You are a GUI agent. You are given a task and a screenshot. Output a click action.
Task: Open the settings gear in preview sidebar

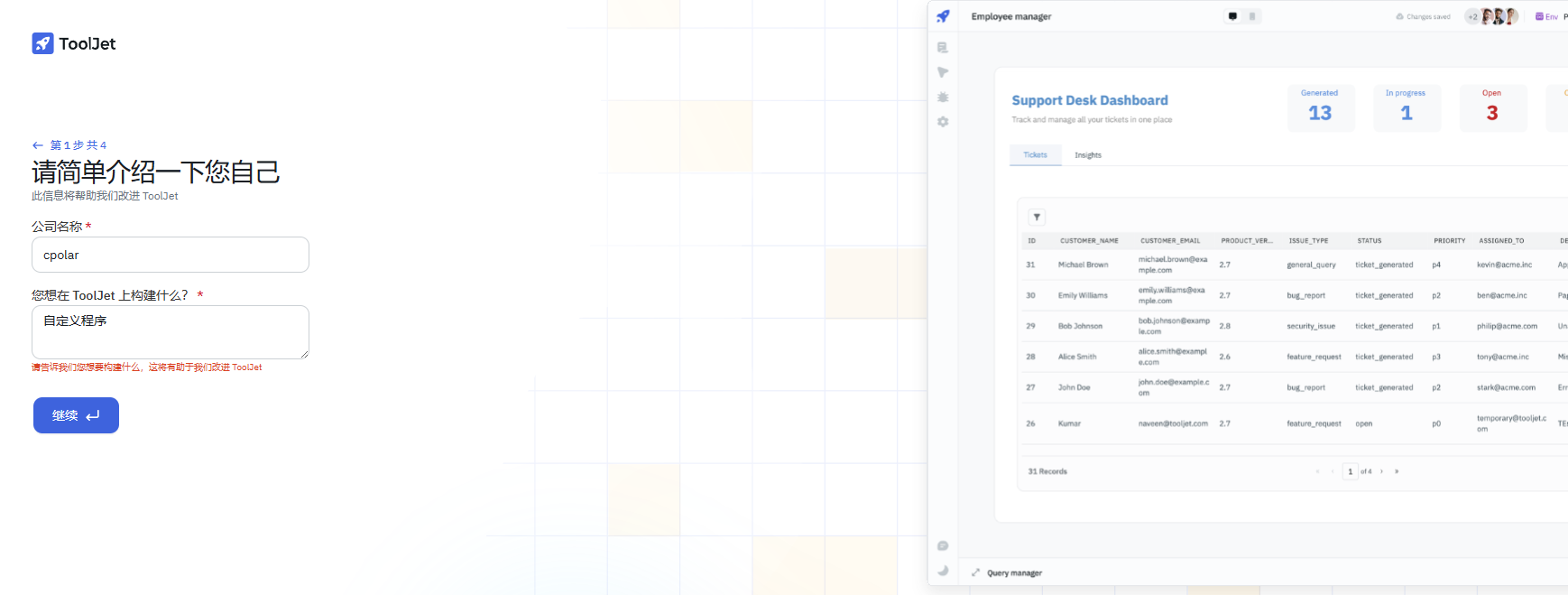(943, 122)
